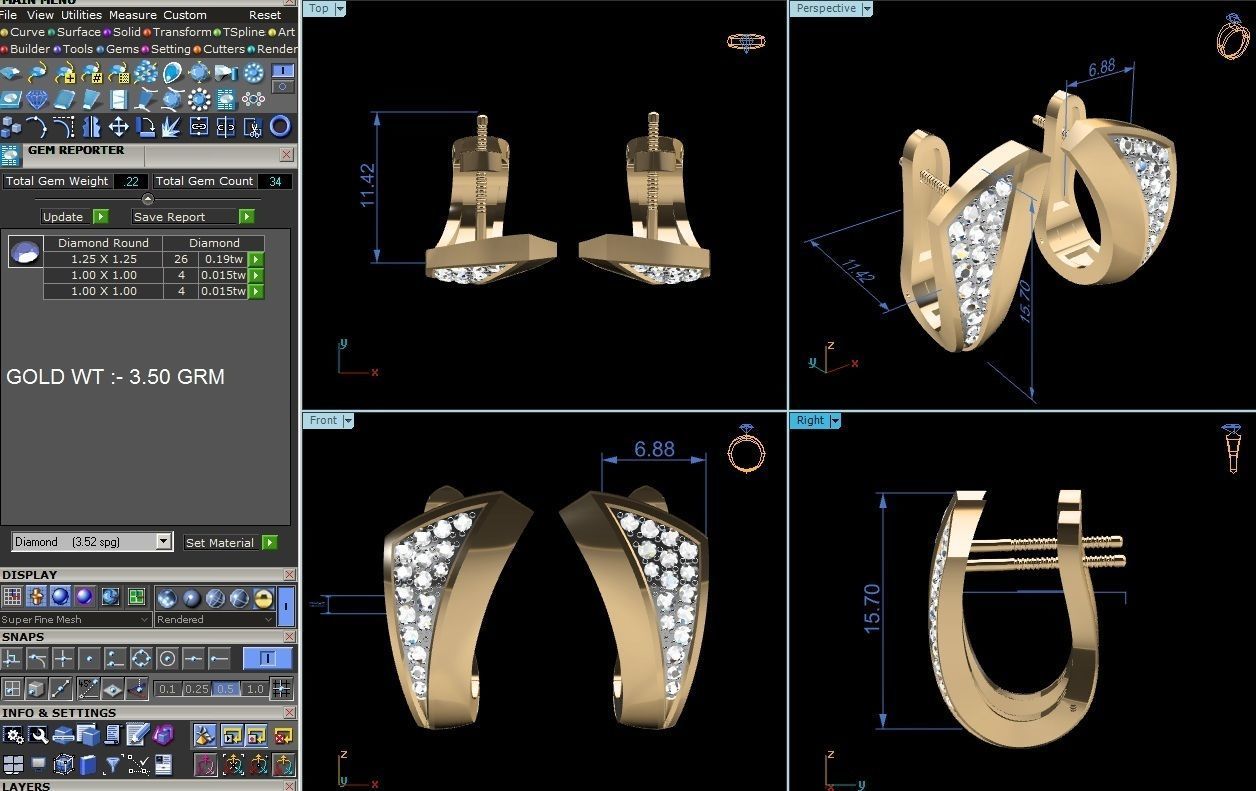Set grid snap increment to 1.0
1256x791 pixels.
tap(254, 688)
